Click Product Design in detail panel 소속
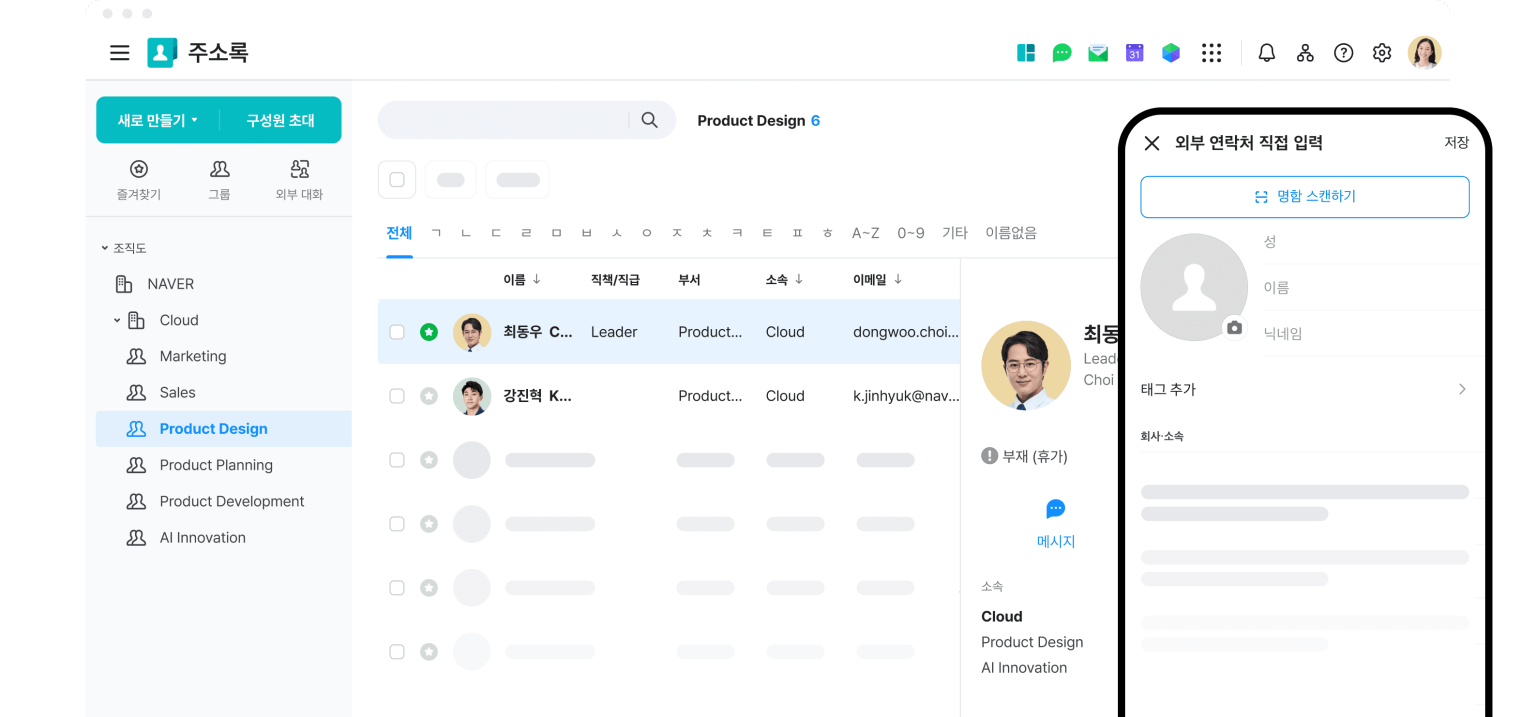1536x717 pixels. tap(1032, 642)
